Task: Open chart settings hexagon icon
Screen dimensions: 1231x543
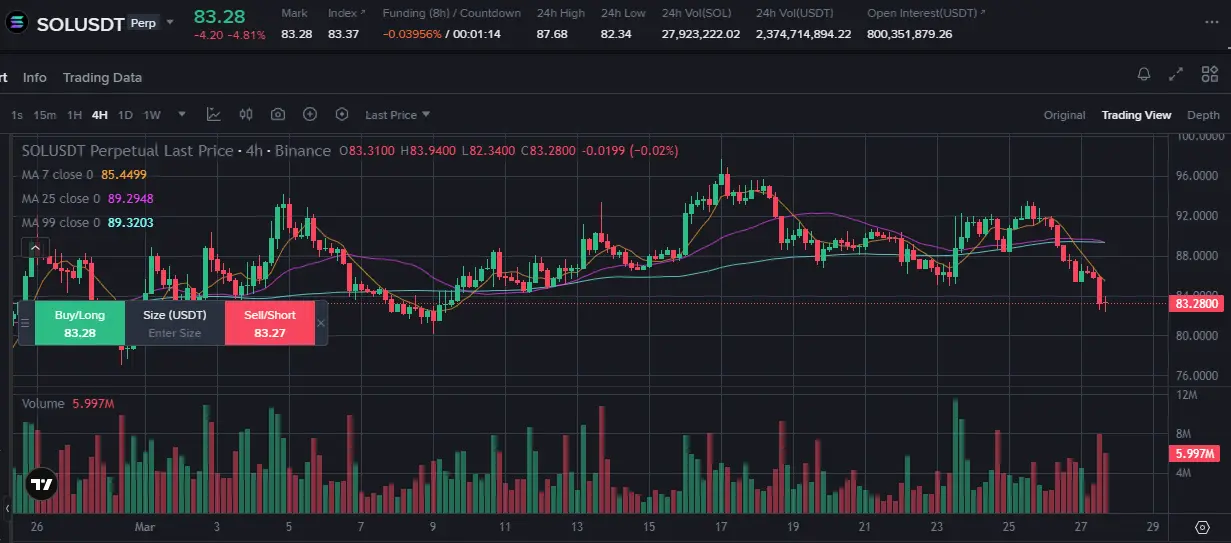Action: pyautogui.click(x=342, y=115)
